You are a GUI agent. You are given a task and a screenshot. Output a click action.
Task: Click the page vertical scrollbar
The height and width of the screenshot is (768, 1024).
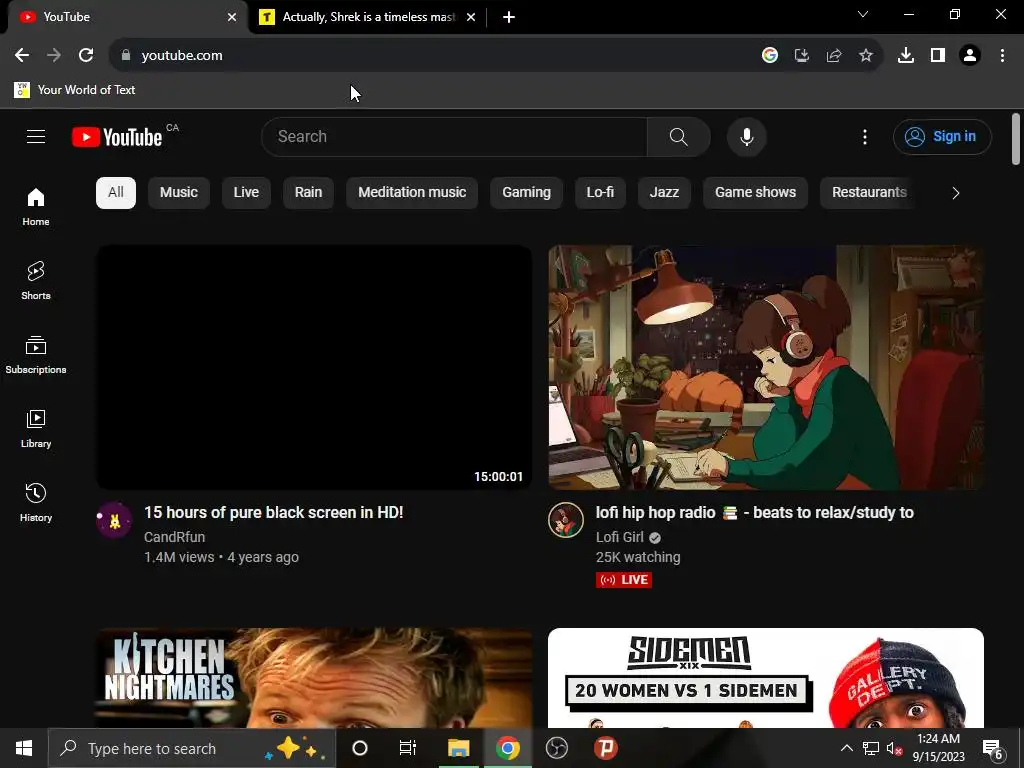(x=1016, y=140)
